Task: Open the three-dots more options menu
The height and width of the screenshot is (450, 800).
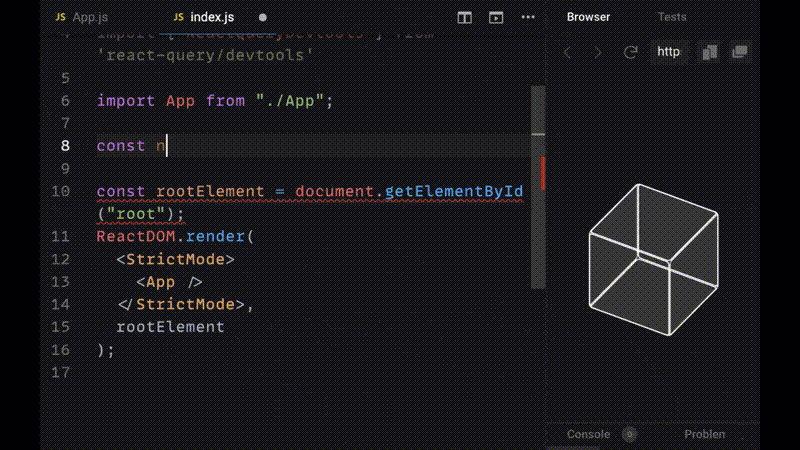Action: click(527, 18)
